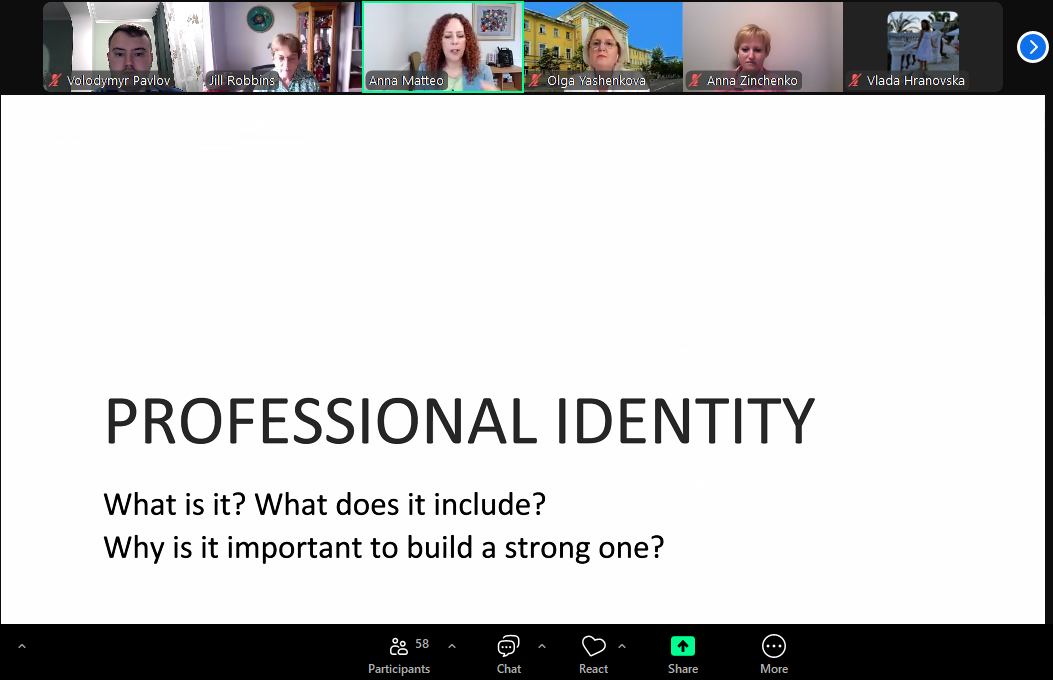Open the Participants panel
1053x680 pixels.
pos(399,654)
